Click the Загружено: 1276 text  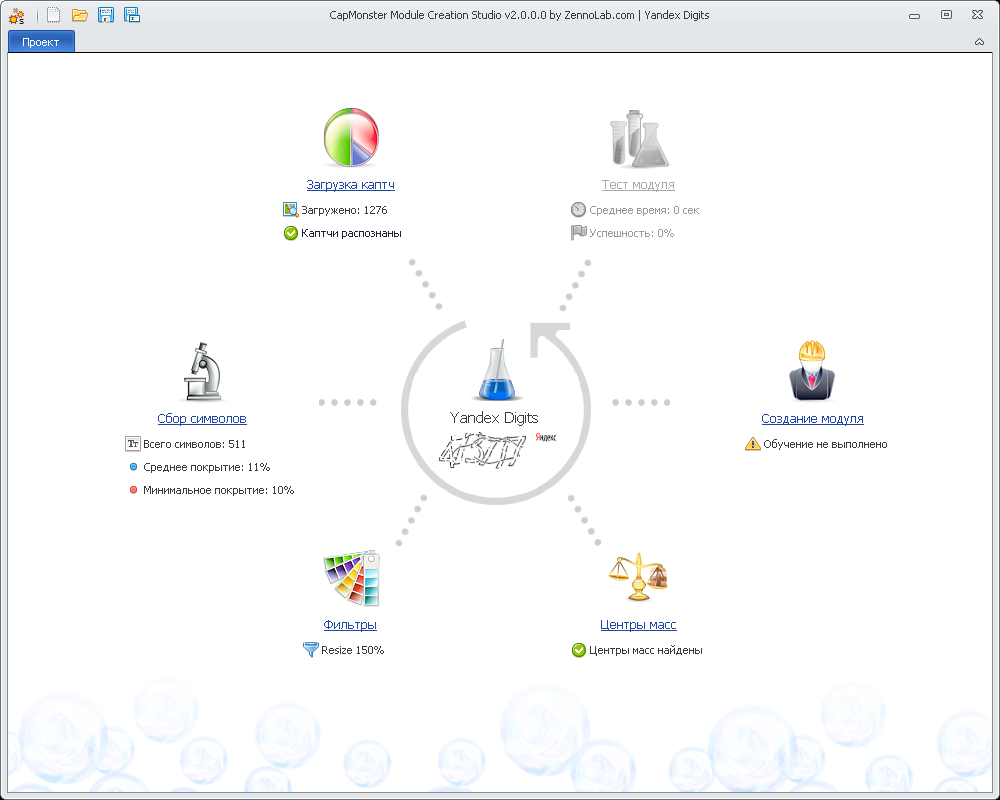click(344, 210)
